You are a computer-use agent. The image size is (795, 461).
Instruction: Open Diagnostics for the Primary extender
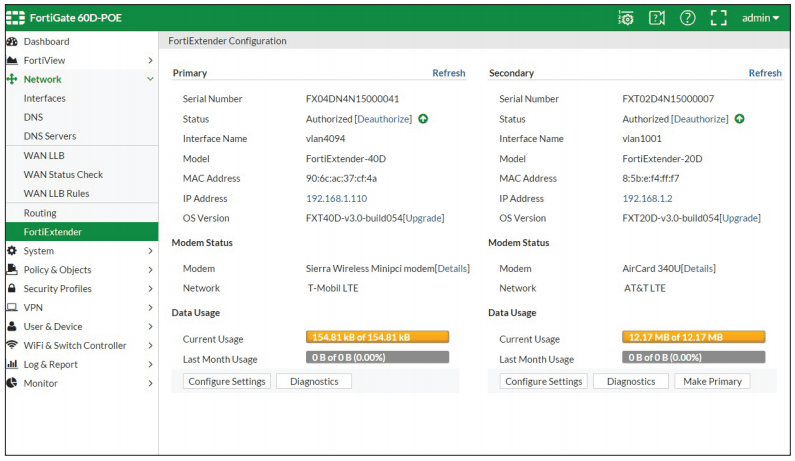point(314,381)
